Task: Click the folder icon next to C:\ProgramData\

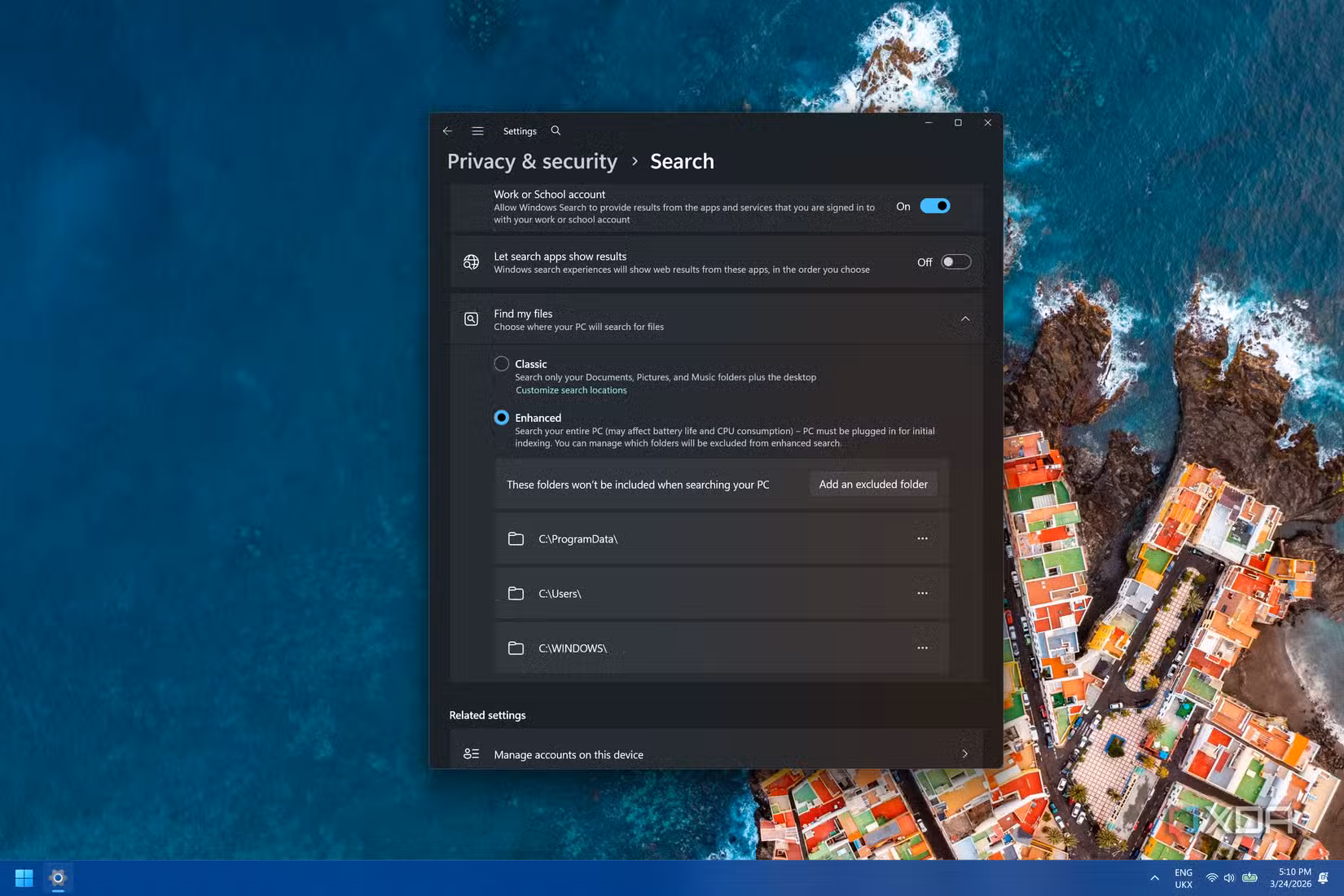Action: coord(516,539)
